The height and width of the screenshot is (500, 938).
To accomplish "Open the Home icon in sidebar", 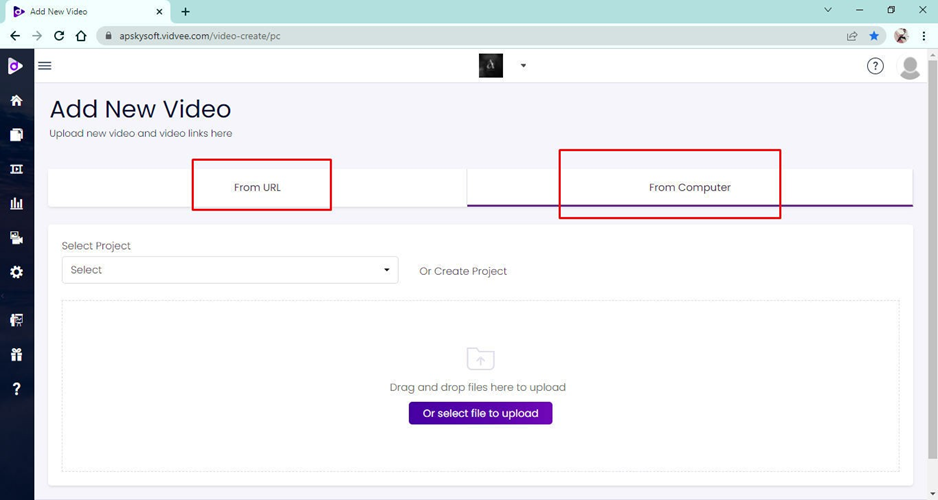I will (x=16, y=100).
